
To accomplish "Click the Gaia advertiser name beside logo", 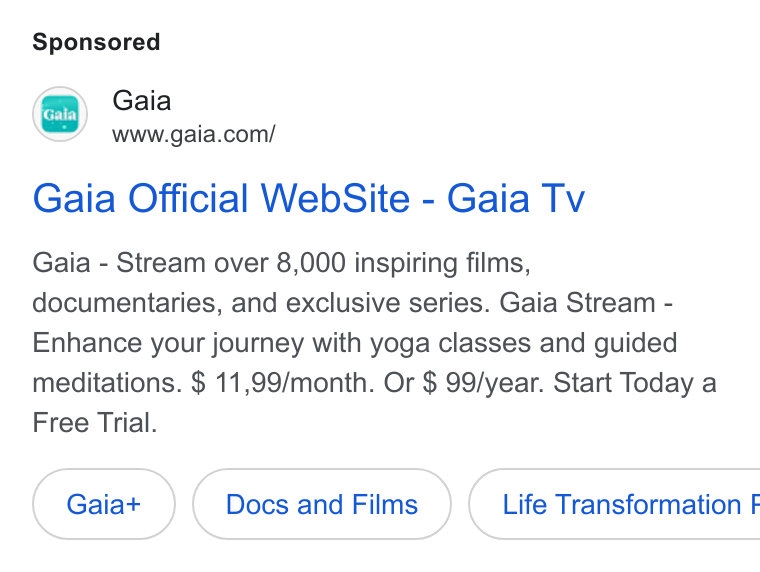I will pyautogui.click(x=142, y=101).
